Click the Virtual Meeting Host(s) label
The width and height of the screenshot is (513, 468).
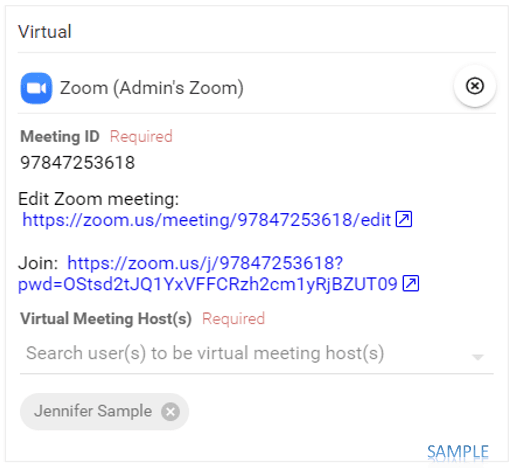(106, 319)
